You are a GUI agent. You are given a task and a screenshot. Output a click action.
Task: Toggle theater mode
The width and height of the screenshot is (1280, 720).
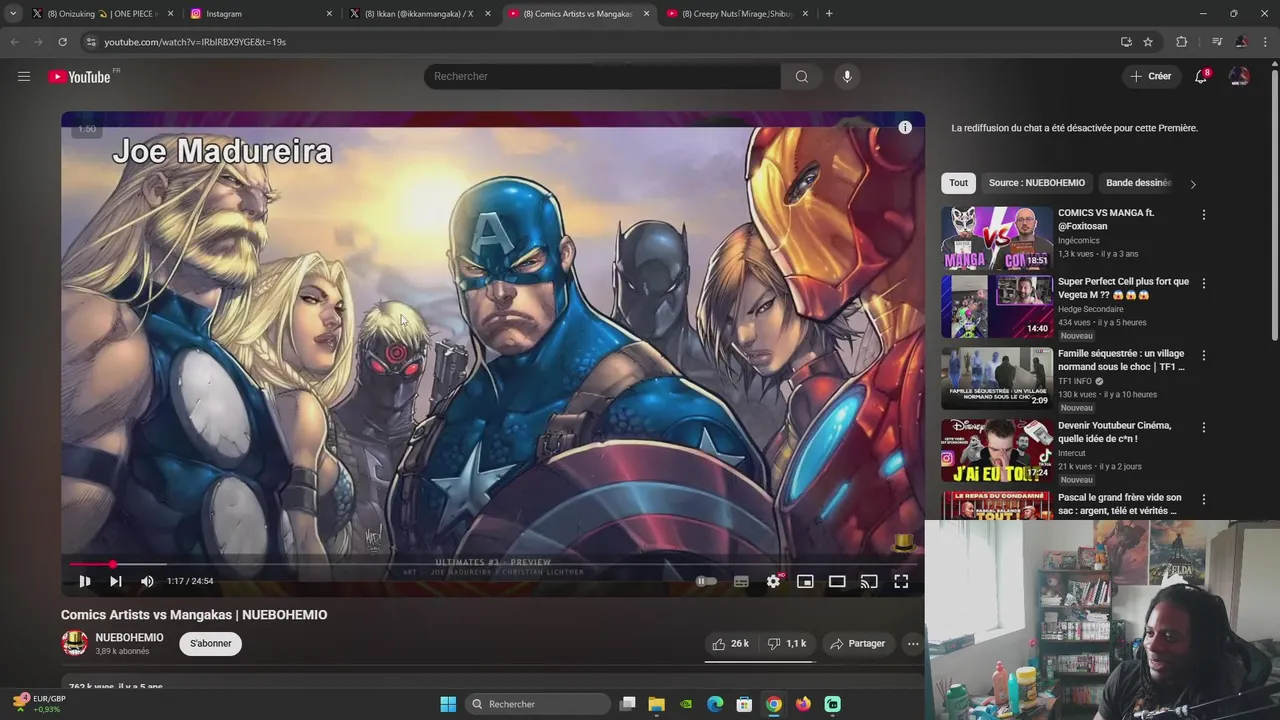tap(837, 581)
